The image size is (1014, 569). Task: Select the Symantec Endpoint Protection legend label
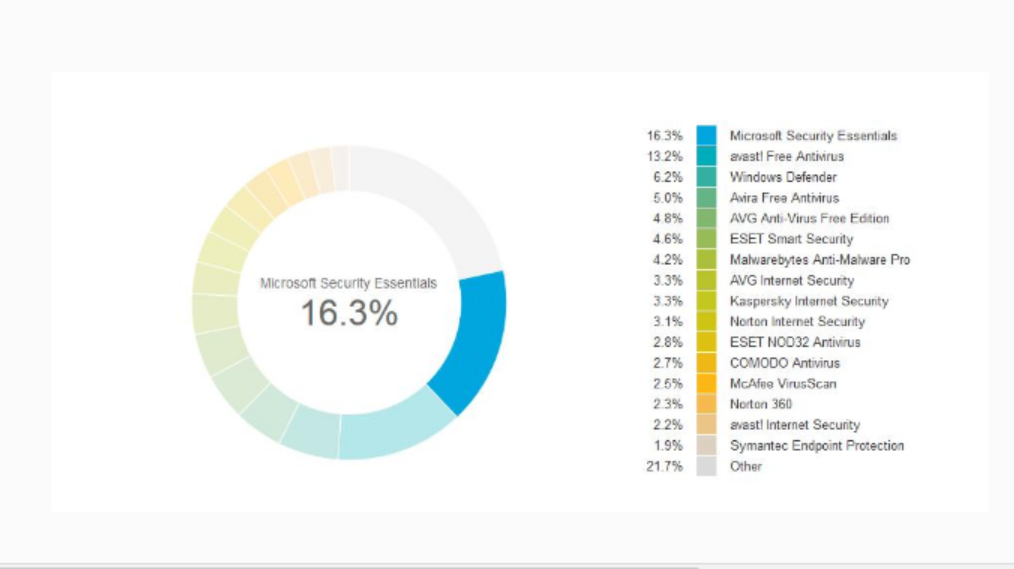click(x=817, y=446)
